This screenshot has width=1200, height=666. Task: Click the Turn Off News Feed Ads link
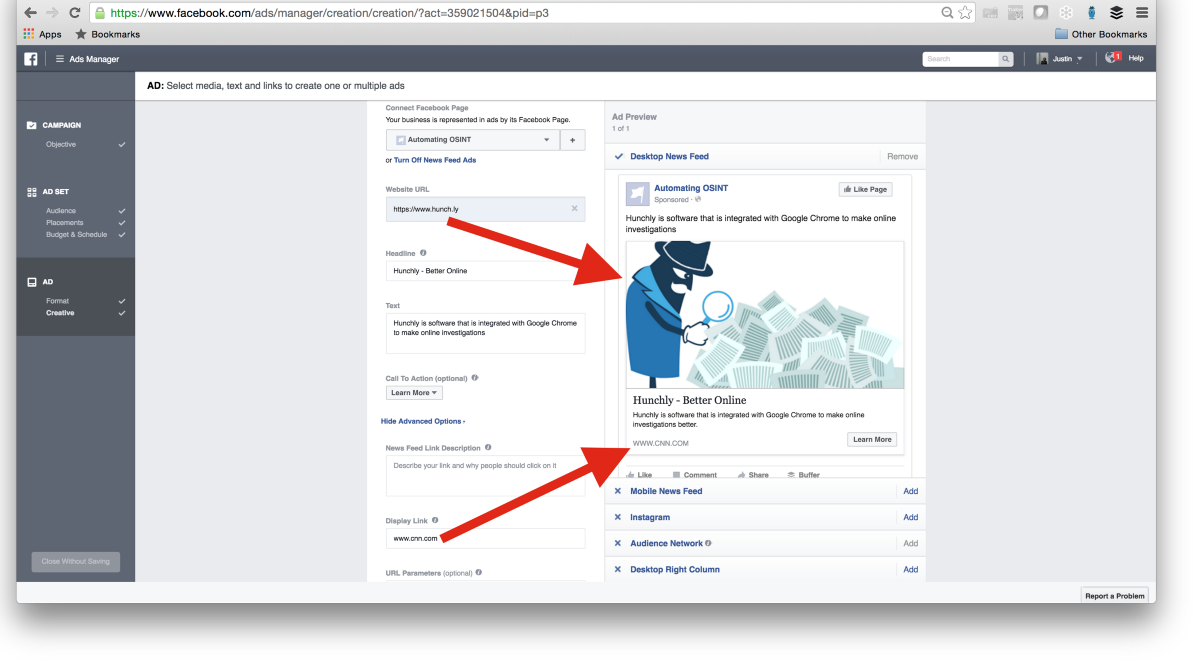tap(435, 160)
